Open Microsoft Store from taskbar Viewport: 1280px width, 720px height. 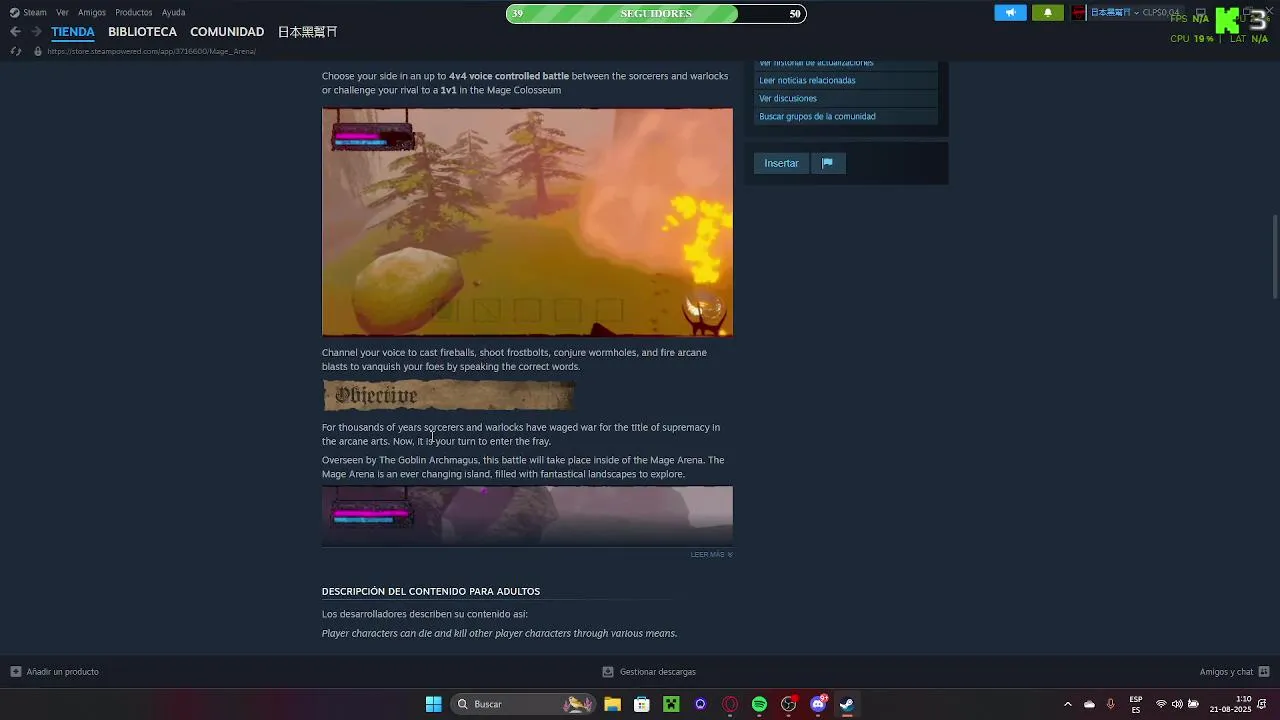coord(642,704)
